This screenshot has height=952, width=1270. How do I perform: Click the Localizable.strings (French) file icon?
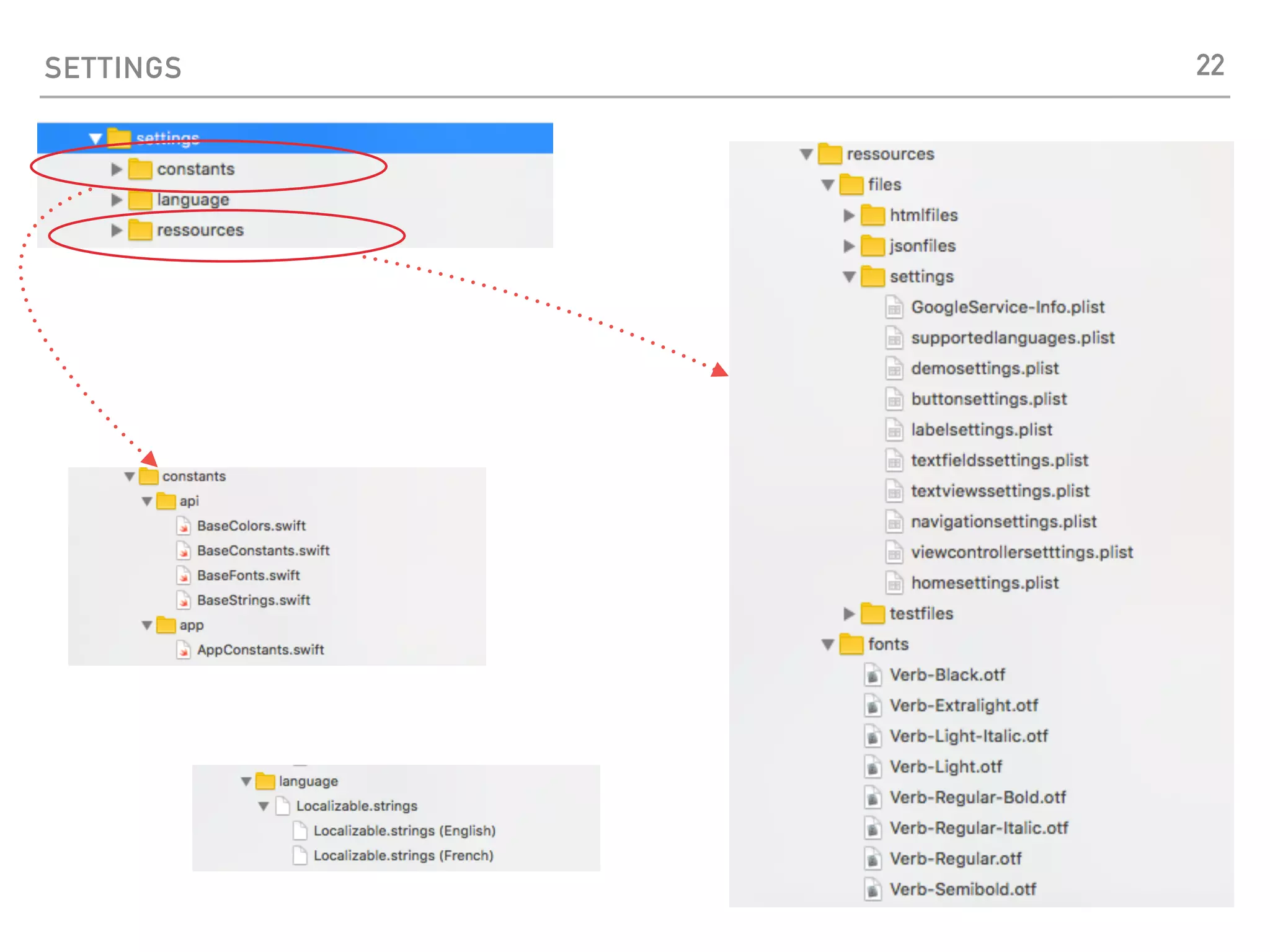click(x=300, y=856)
